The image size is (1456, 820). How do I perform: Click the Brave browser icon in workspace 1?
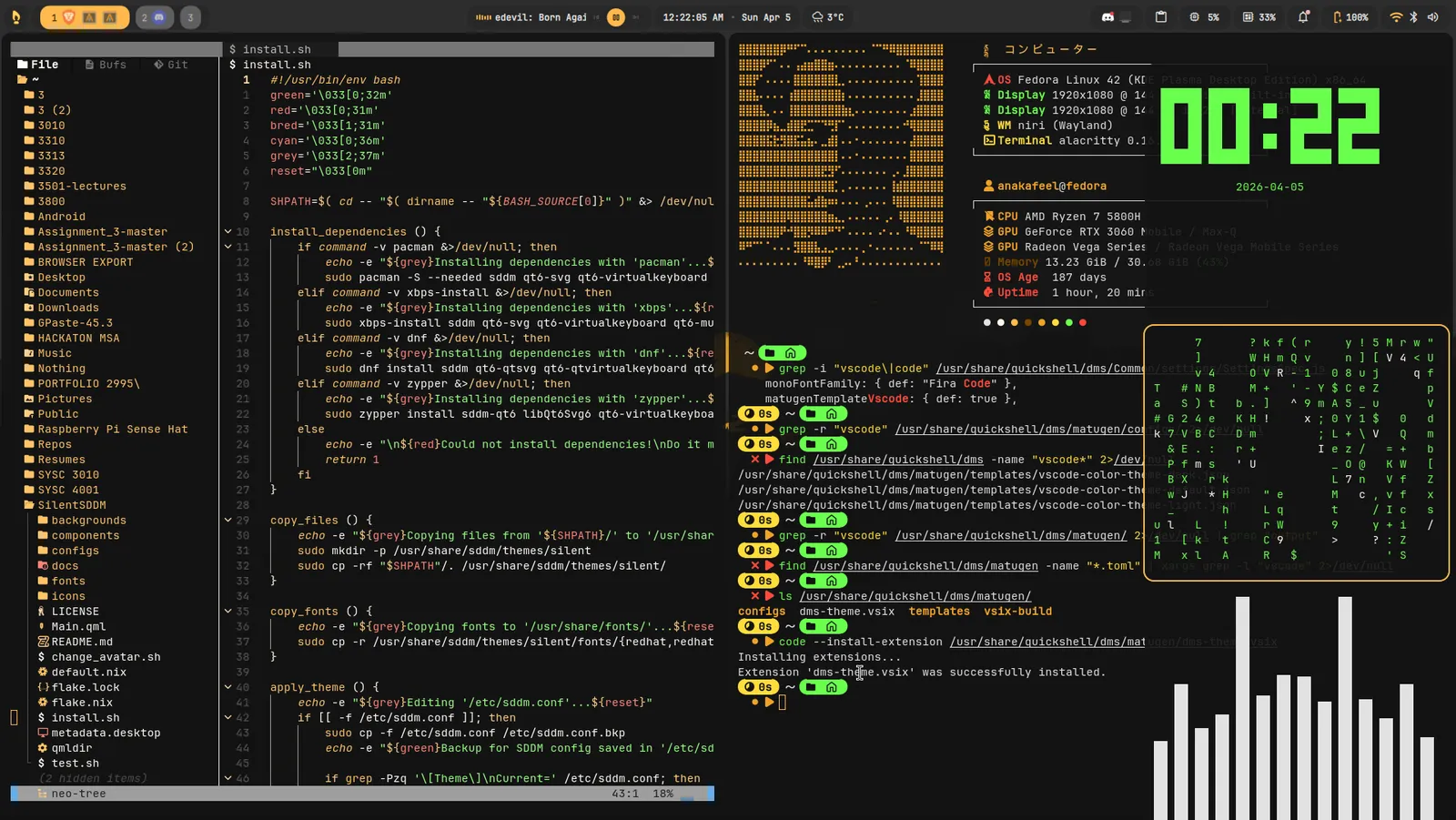(x=70, y=17)
